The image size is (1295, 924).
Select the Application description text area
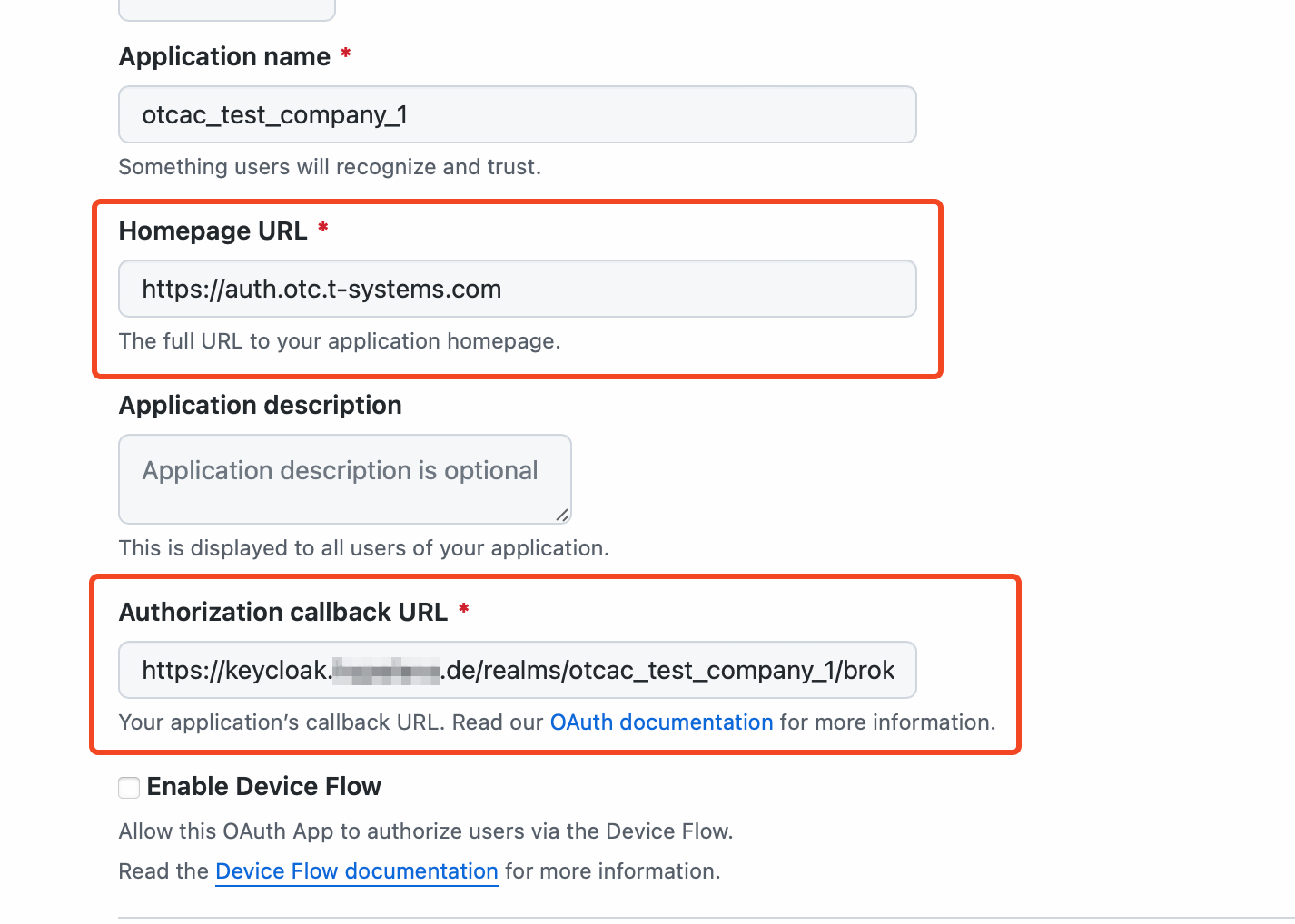click(344, 479)
